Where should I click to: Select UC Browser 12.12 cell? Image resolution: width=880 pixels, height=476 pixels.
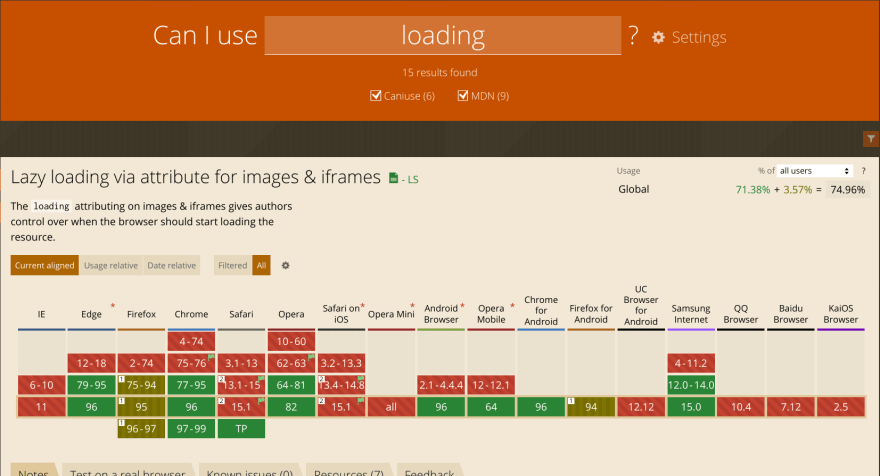(x=641, y=407)
